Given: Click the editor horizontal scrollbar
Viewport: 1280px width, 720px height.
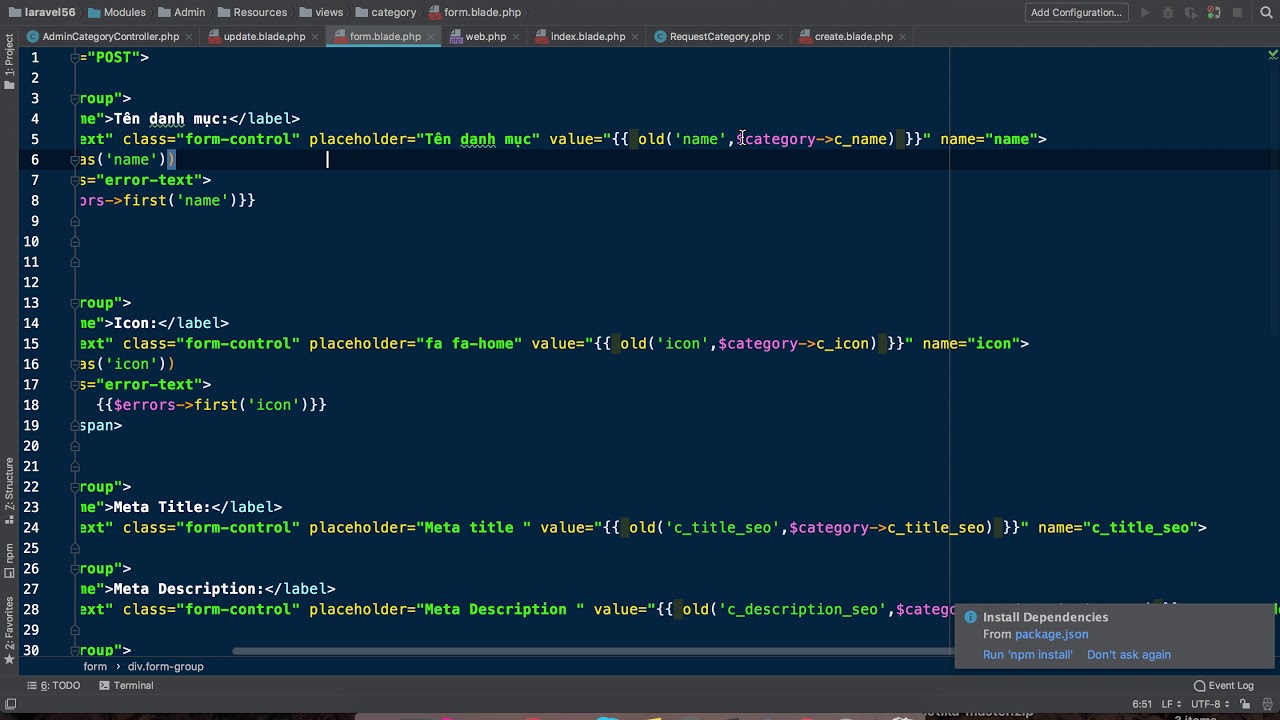Looking at the screenshot, I should (592, 652).
